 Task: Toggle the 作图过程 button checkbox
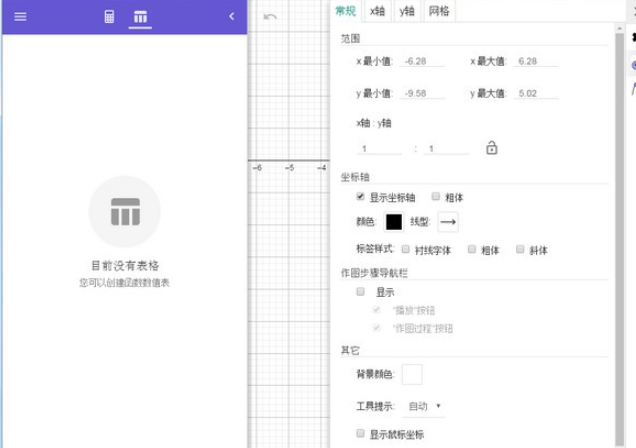pos(376,328)
